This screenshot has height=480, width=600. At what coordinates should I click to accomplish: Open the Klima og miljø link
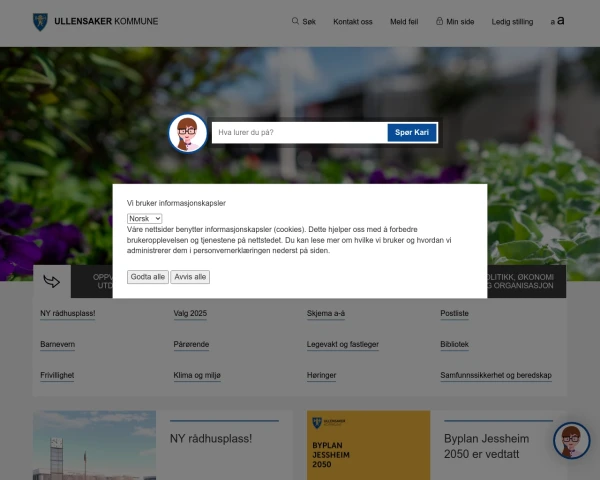click(x=197, y=376)
